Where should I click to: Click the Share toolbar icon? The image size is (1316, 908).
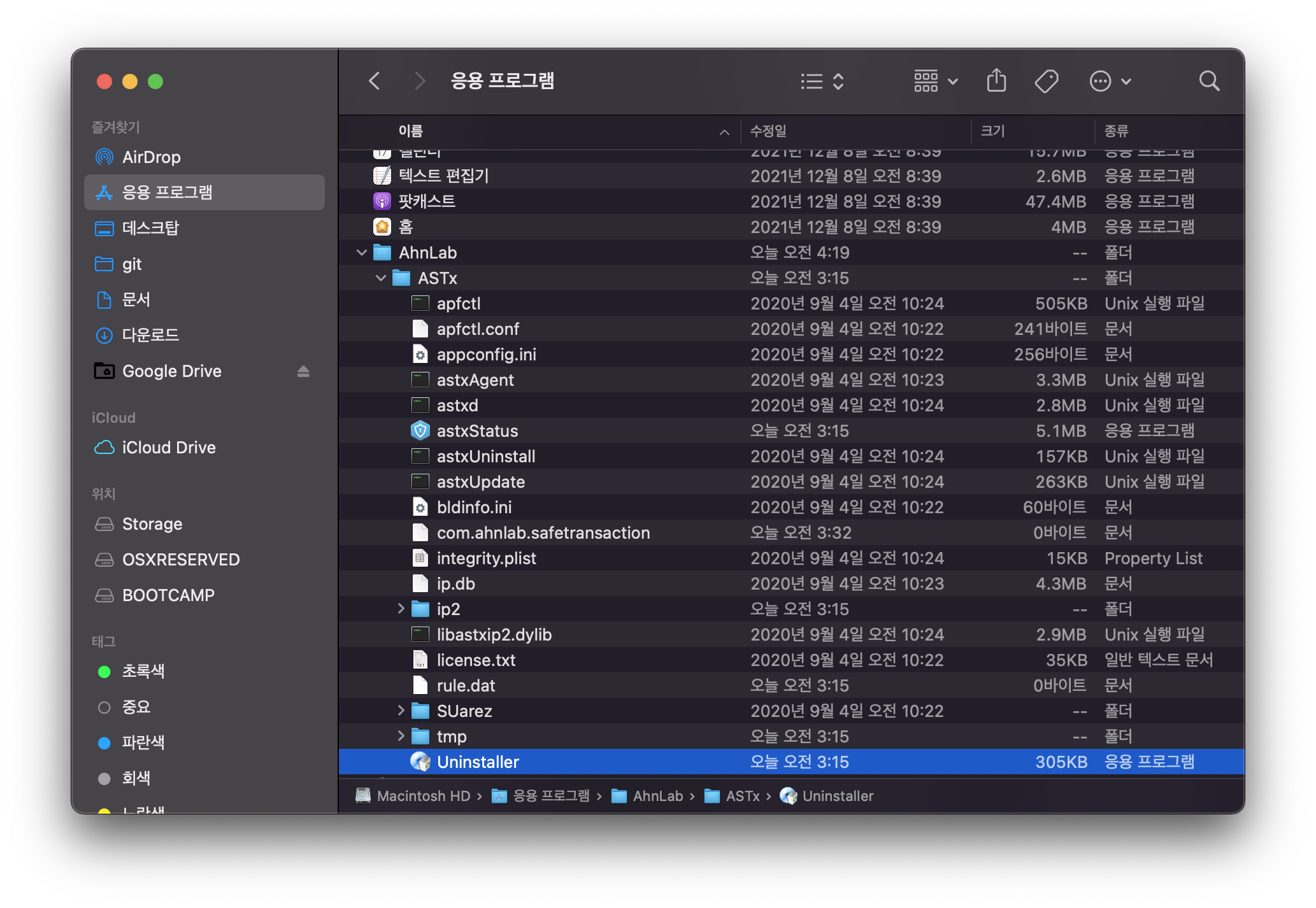996,81
